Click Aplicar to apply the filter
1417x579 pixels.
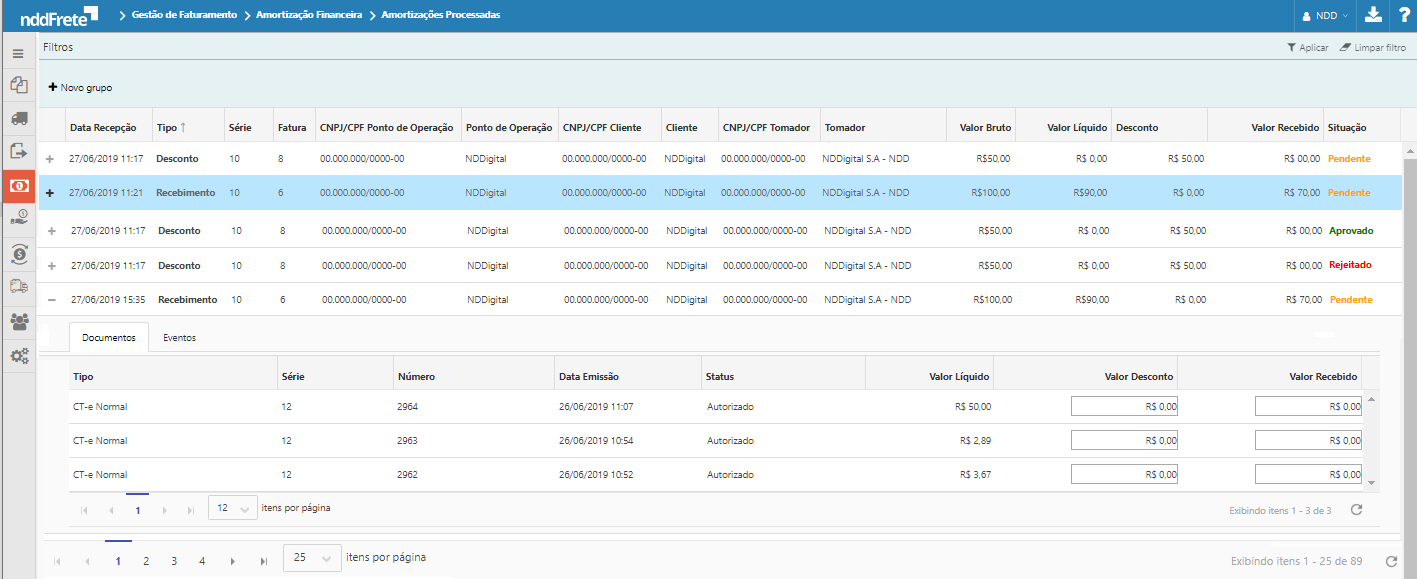(x=1307, y=47)
